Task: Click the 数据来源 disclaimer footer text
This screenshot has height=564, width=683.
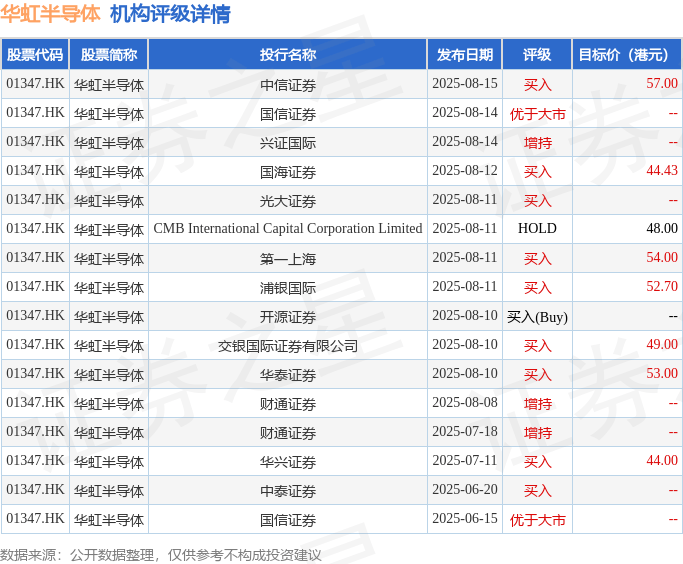Action: (161, 555)
